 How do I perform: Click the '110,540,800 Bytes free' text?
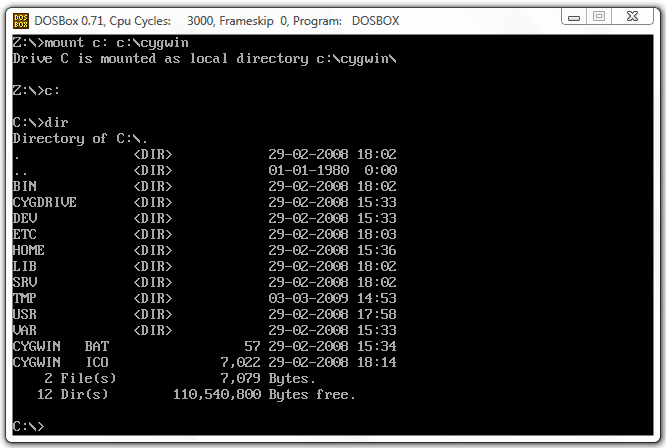tap(264, 395)
